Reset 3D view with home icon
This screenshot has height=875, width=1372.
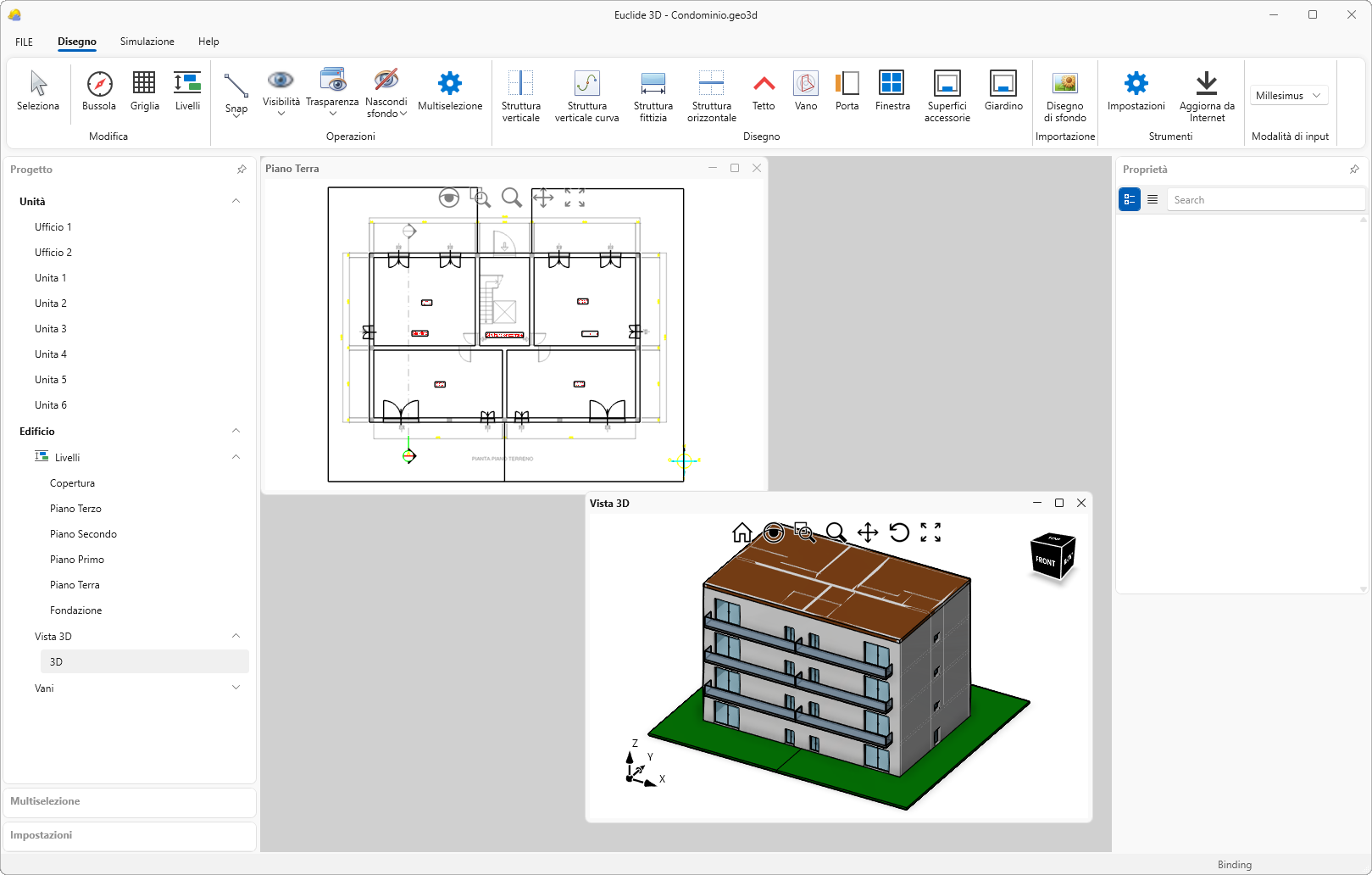(742, 532)
